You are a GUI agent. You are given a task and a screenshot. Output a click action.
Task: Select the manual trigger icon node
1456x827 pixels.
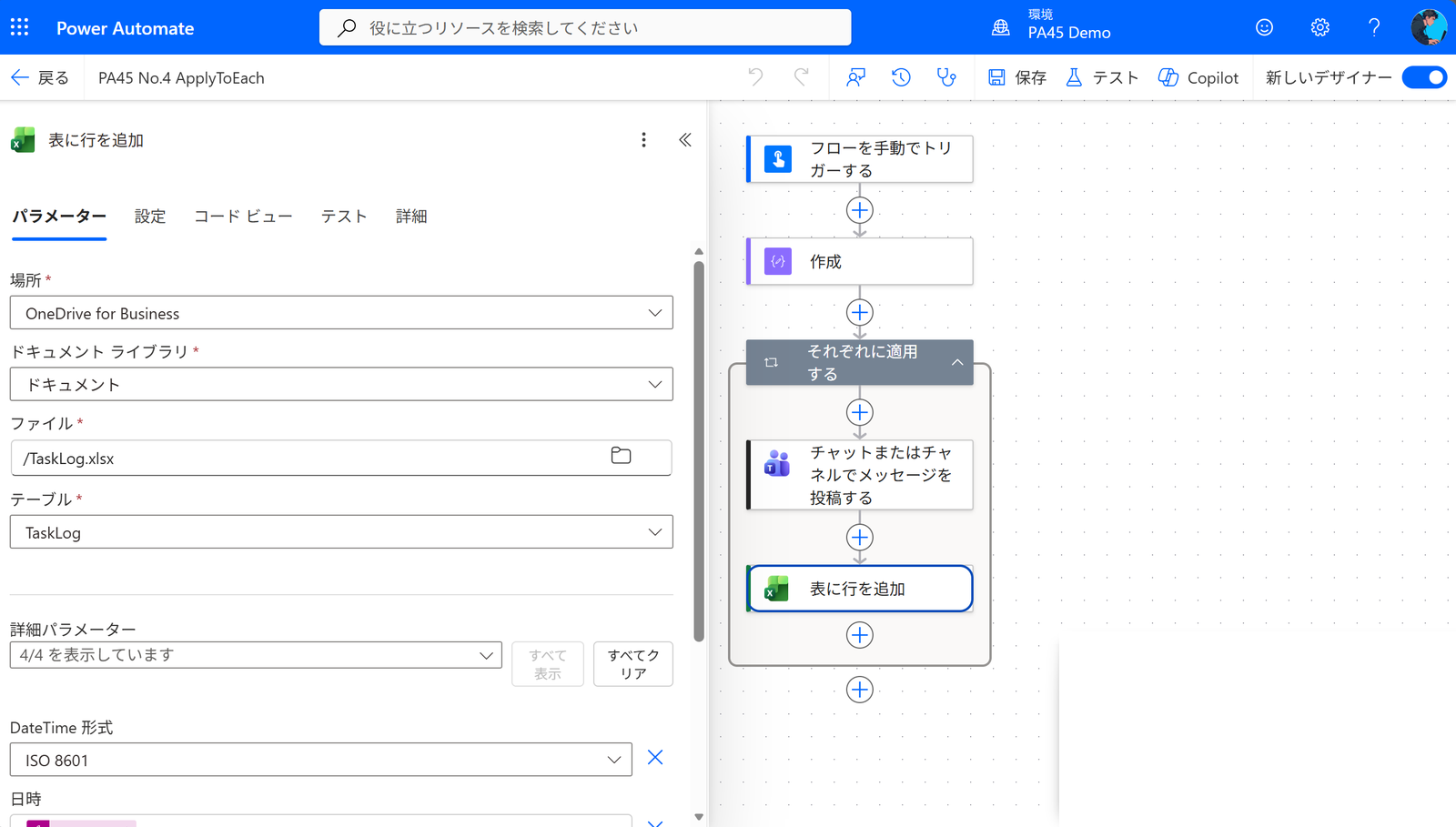pyautogui.click(x=778, y=159)
